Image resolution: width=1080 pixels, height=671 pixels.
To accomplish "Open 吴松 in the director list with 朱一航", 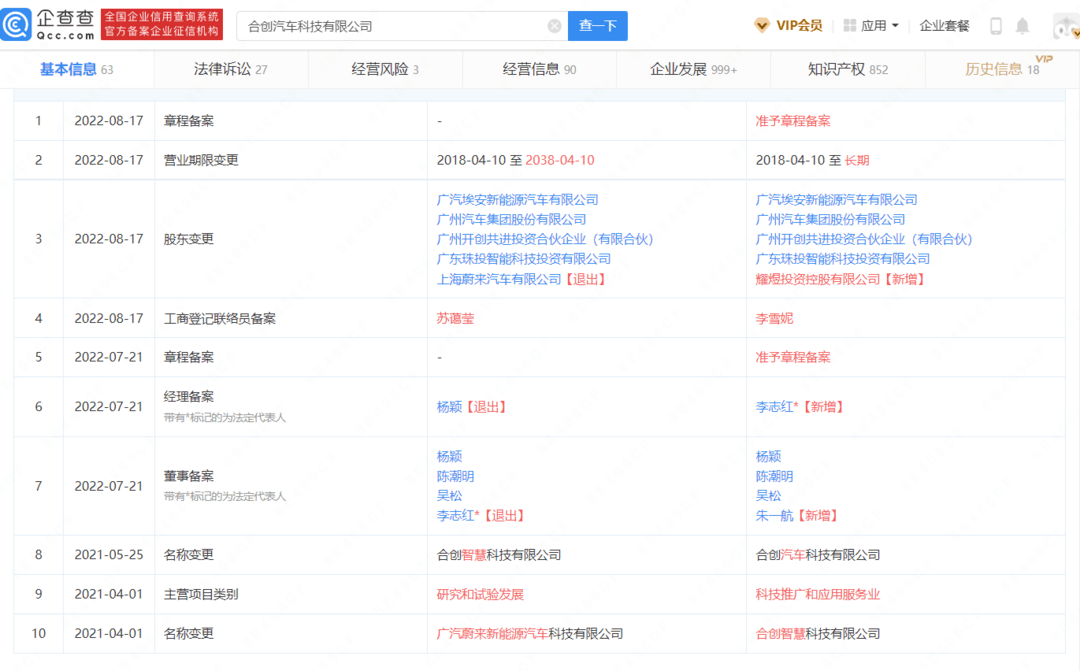I will point(768,495).
